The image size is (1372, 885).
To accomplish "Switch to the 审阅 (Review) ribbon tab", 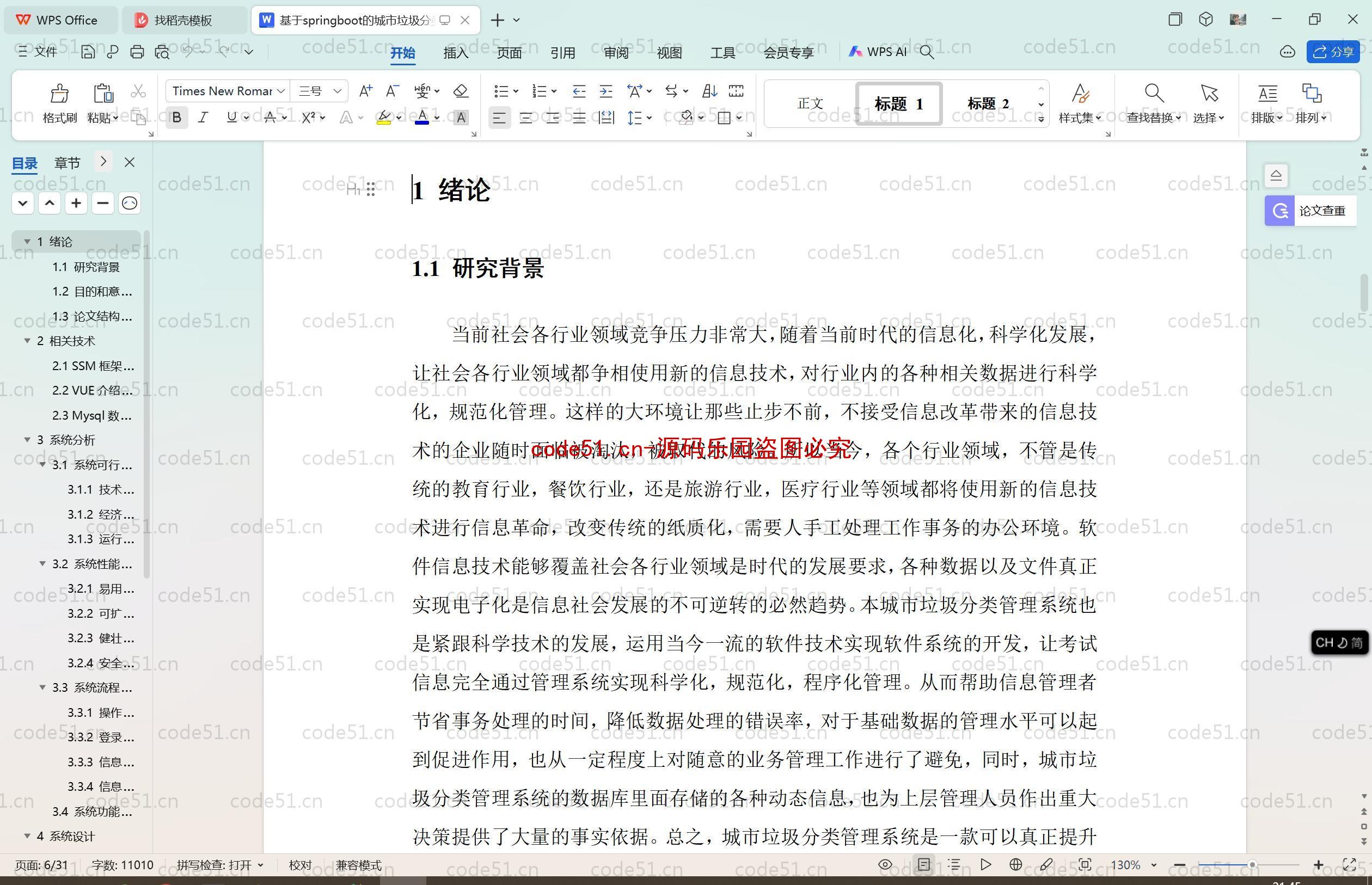I will point(616,52).
